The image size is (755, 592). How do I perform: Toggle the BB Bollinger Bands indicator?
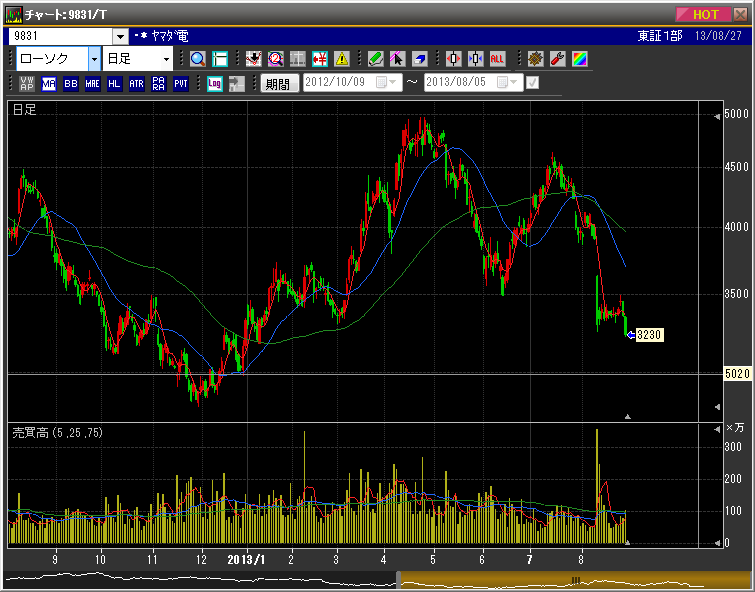[70, 84]
